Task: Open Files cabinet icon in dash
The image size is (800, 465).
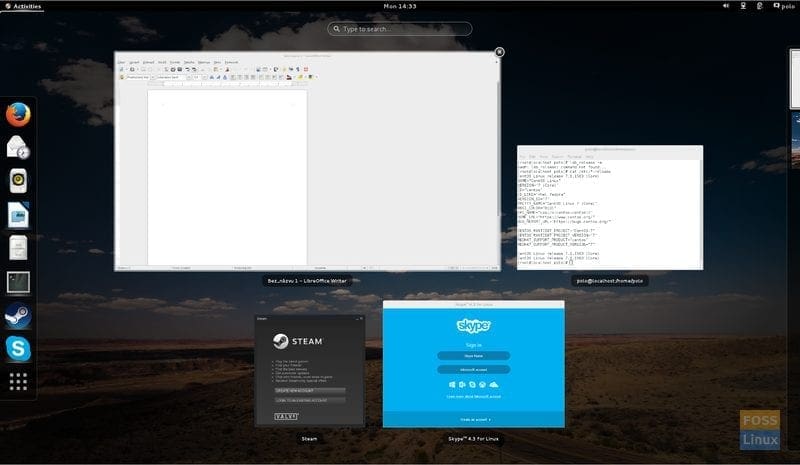Action: pyautogui.click(x=18, y=248)
